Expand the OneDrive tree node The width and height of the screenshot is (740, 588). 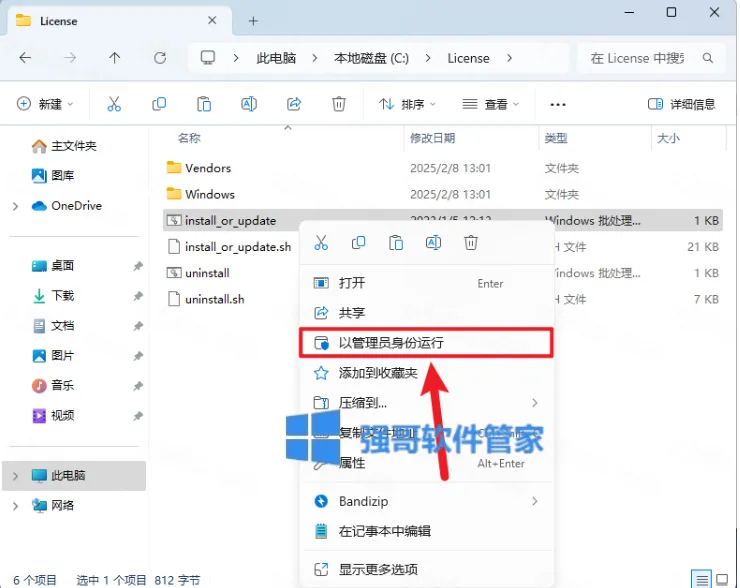point(16,206)
